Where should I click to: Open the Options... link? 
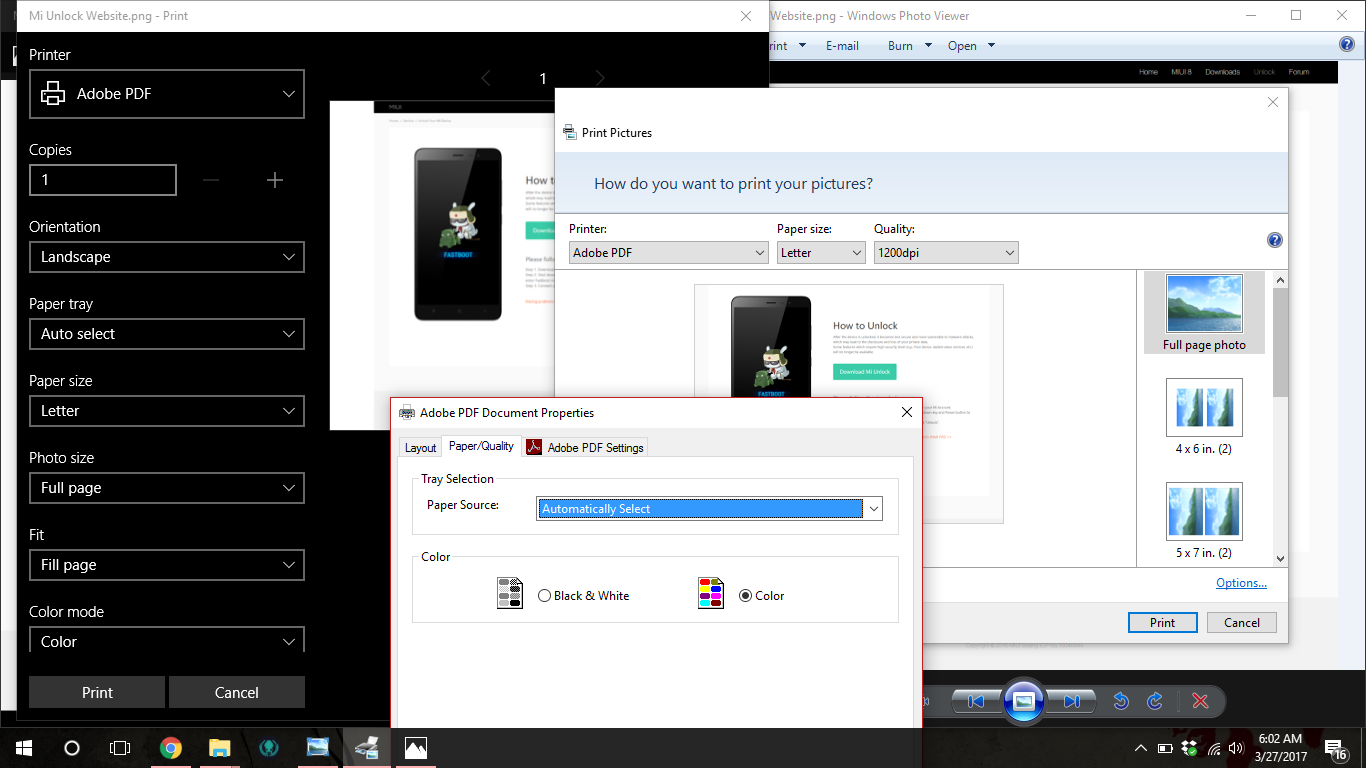pos(1241,583)
